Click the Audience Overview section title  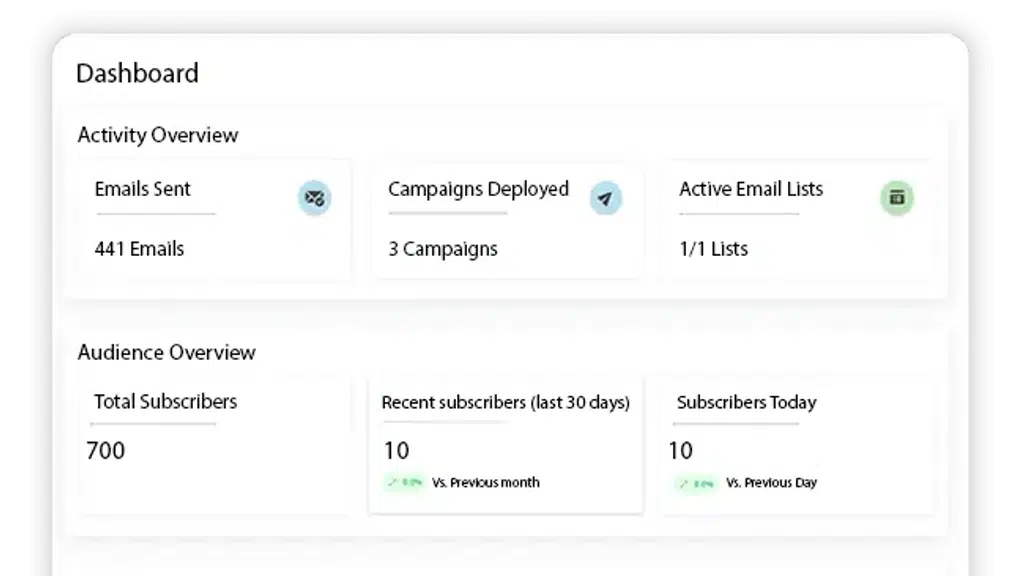167,353
